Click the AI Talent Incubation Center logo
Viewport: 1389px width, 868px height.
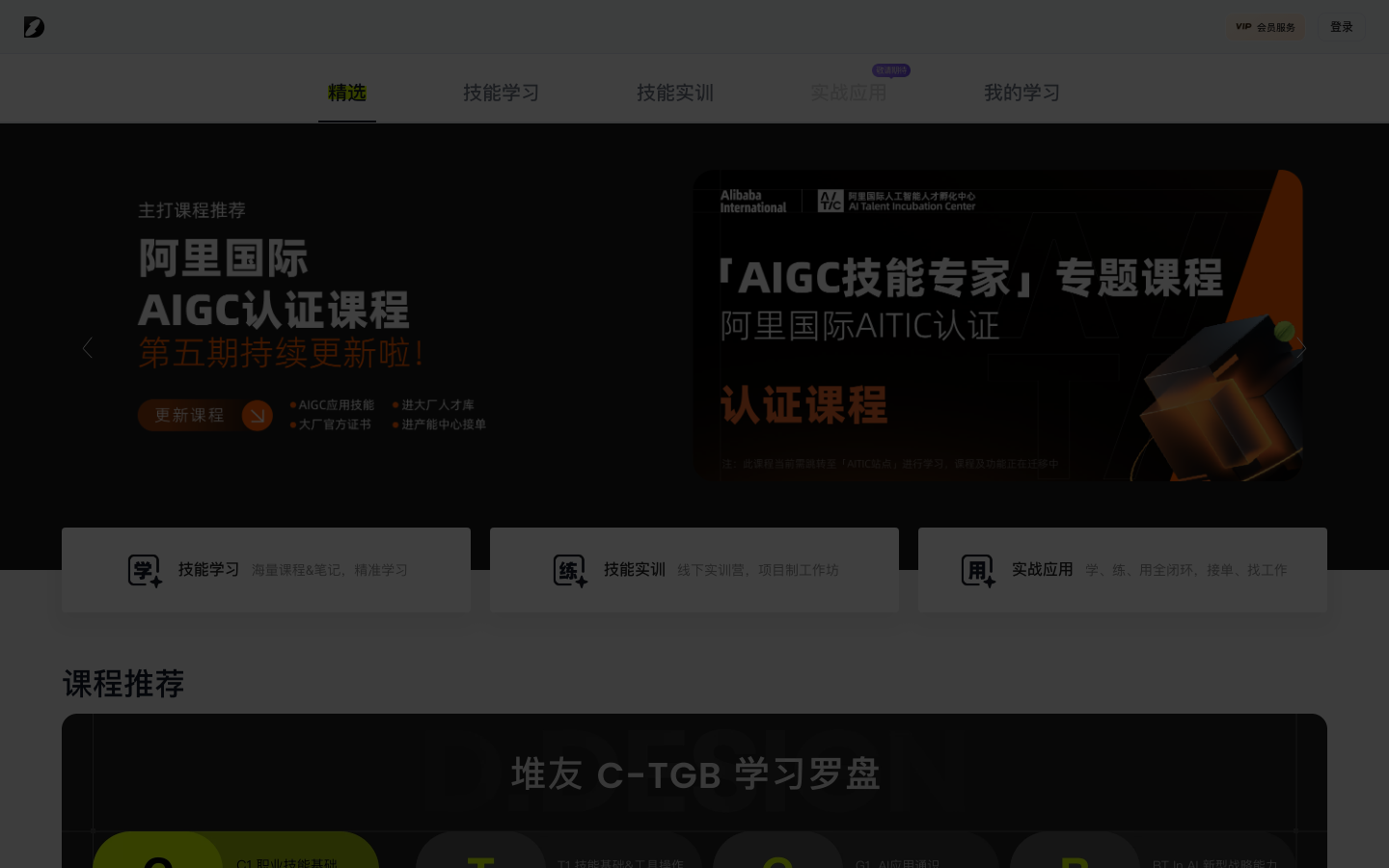(897, 201)
